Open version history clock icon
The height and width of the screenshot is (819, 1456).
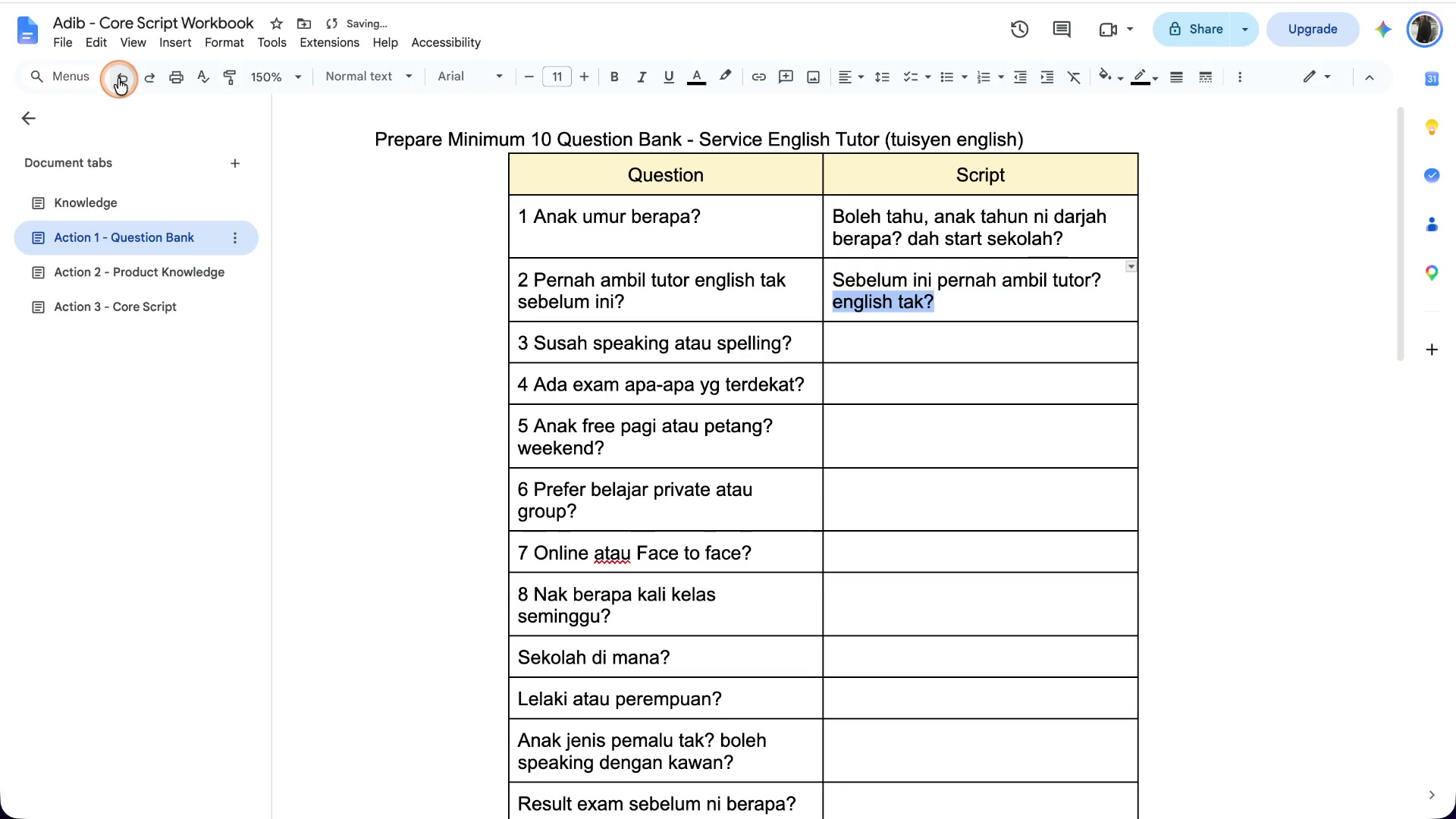click(x=1019, y=30)
